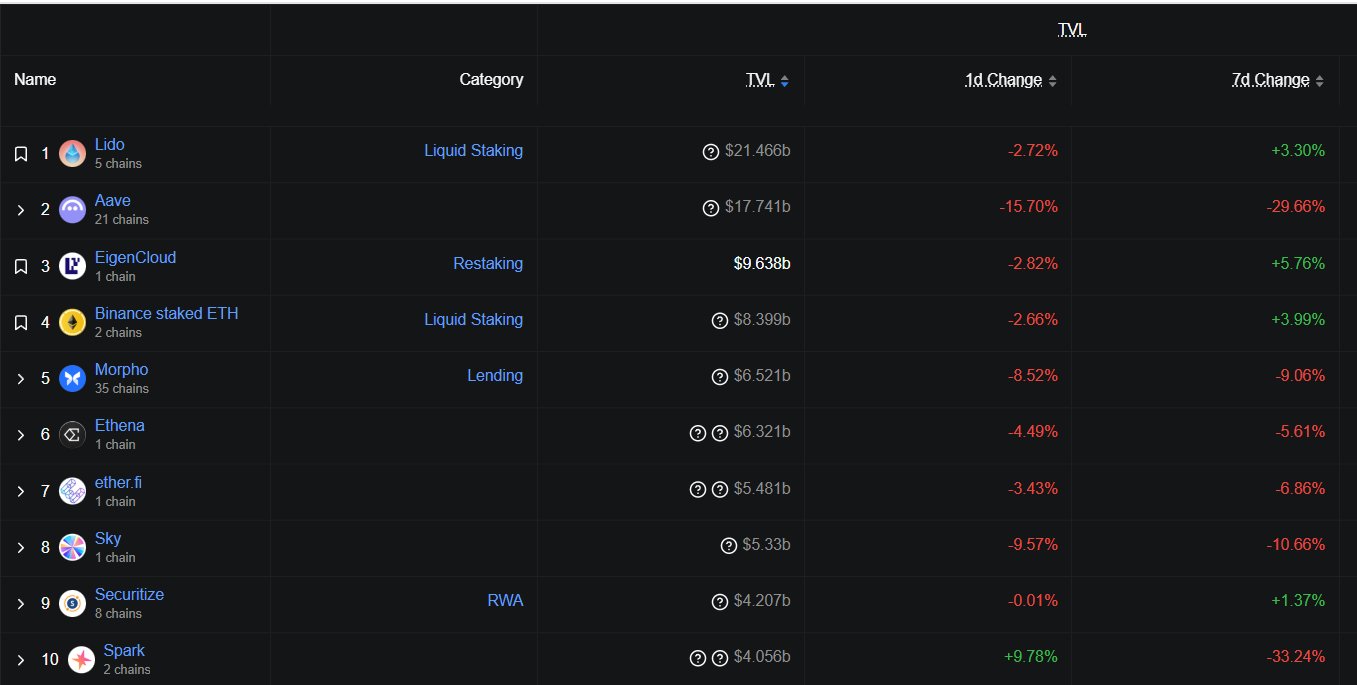This screenshot has width=1357, height=685.
Task: Click the question mark beside Lido's TVL
Action: pyautogui.click(x=711, y=152)
